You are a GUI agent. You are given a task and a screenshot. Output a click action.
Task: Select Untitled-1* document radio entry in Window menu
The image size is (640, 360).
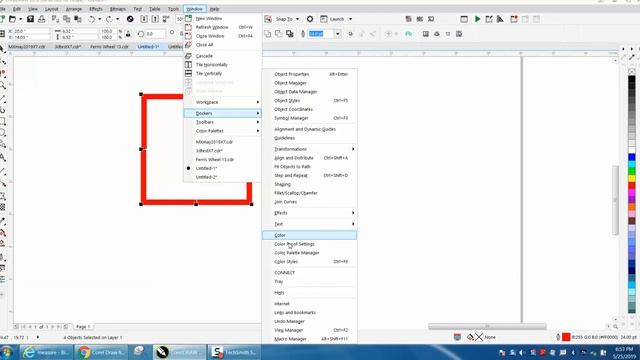click(x=206, y=168)
